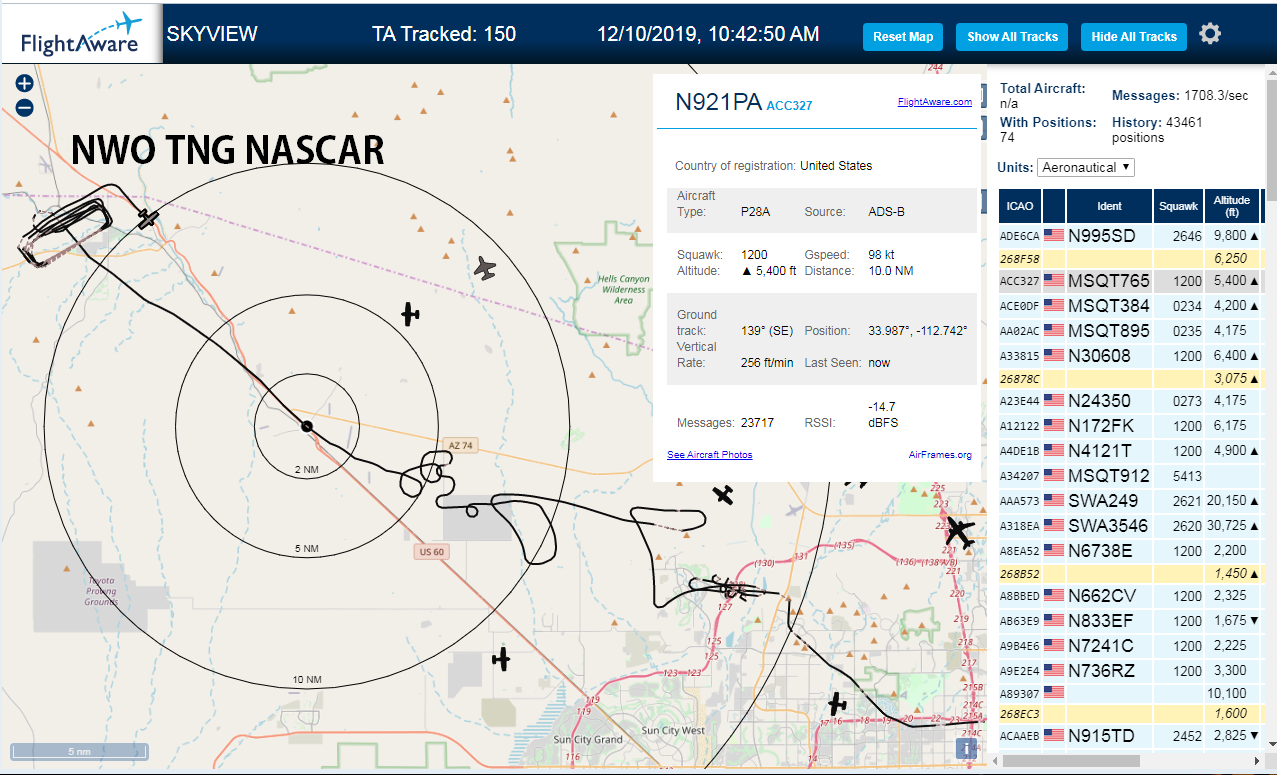Select the MSQT384 aircraft row
This screenshot has width=1277, height=775.
coord(1130,306)
